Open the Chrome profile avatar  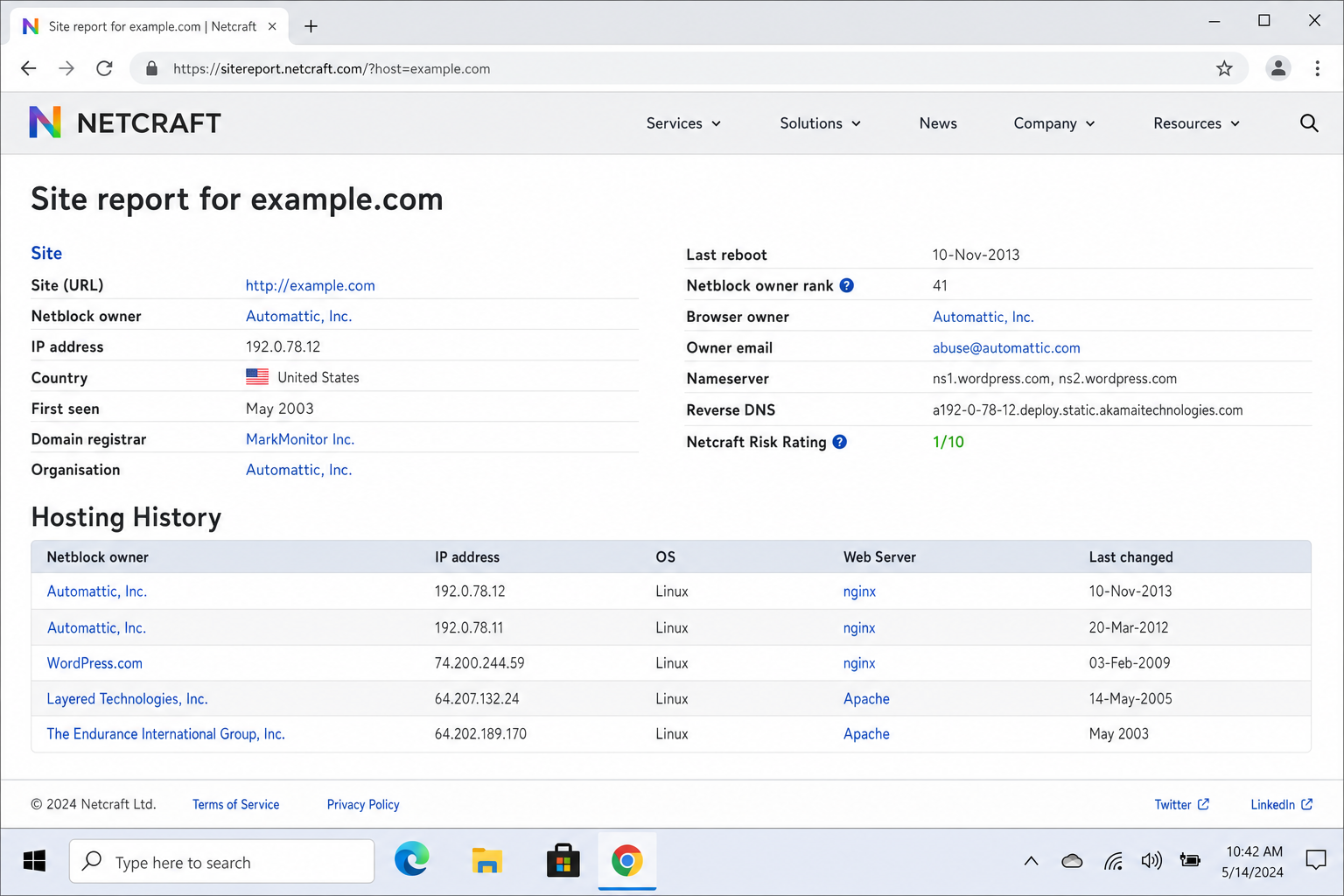point(1278,68)
